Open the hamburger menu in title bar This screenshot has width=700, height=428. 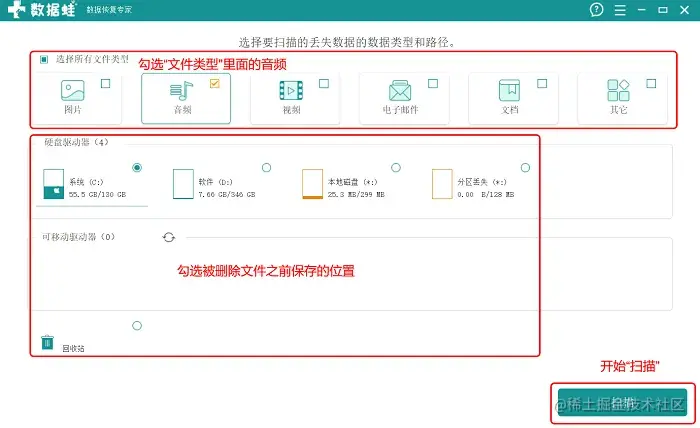(x=620, y=10)
